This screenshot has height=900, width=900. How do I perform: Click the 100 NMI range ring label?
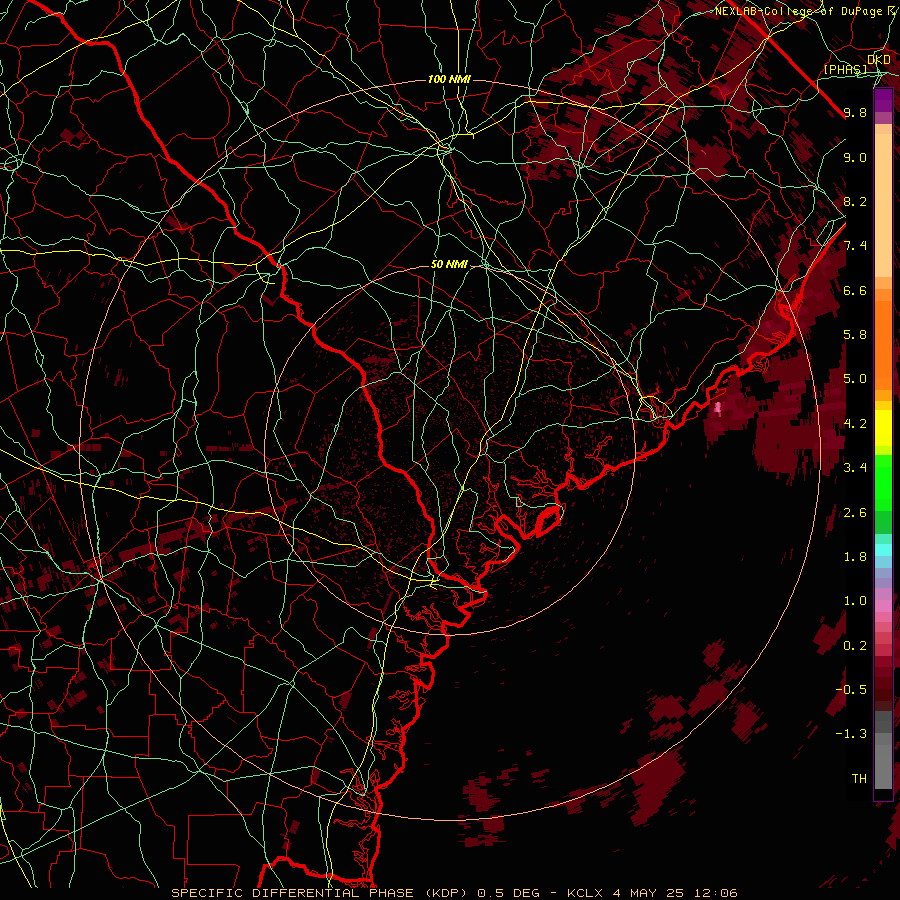(x=449, y=79)
